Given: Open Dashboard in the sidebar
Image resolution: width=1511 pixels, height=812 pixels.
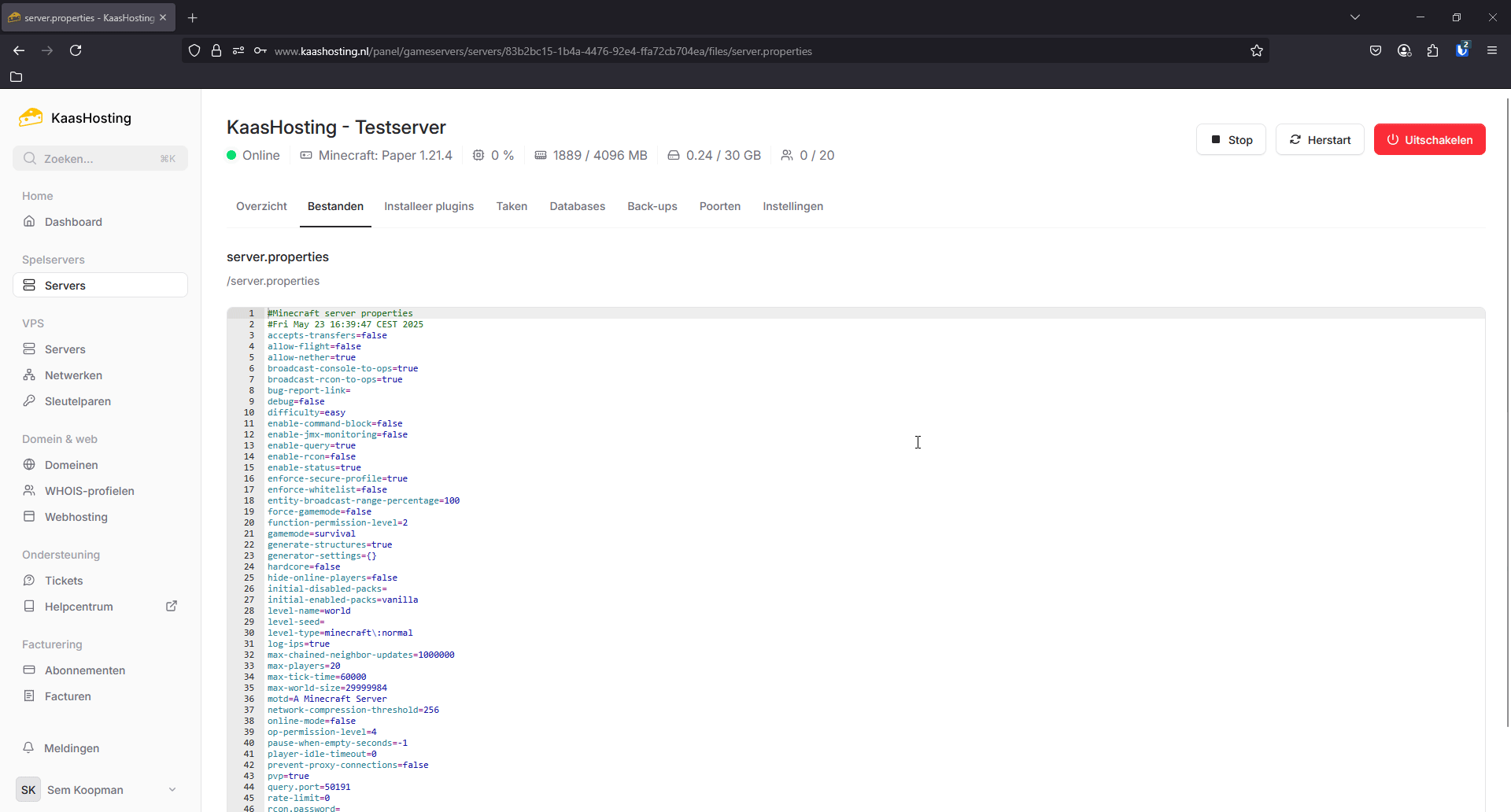Looking at the screenshot, I should point(73,222).
